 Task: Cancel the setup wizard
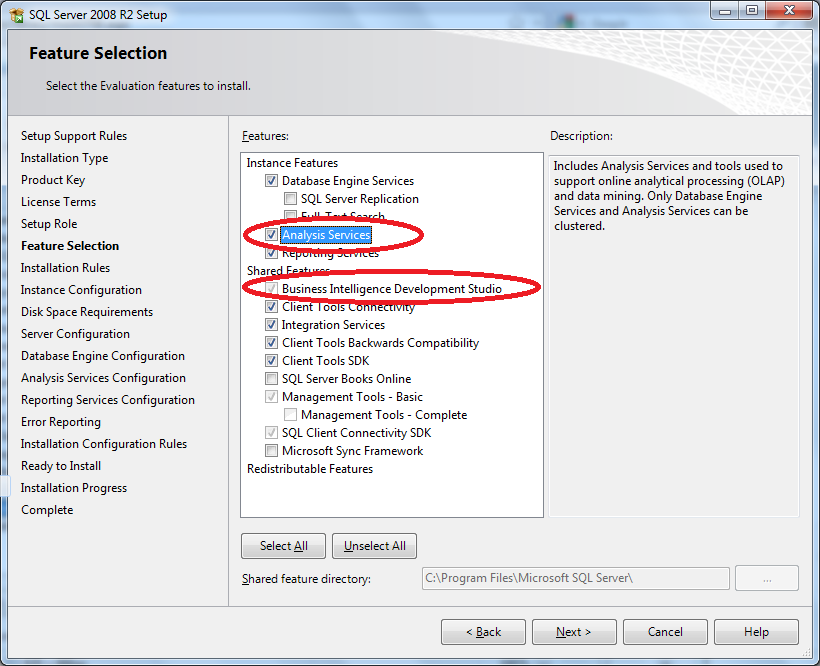665,632
